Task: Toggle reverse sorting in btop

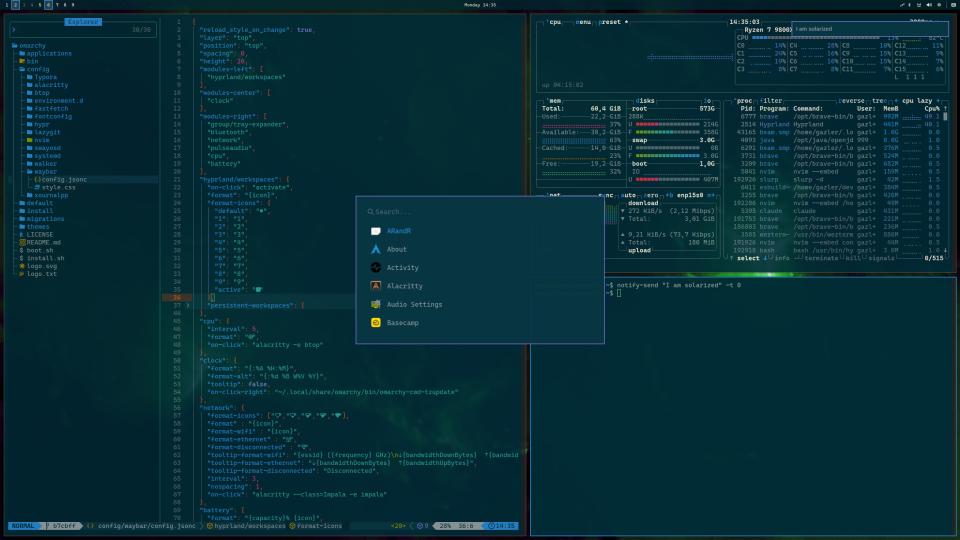Action: pos(852,101)
